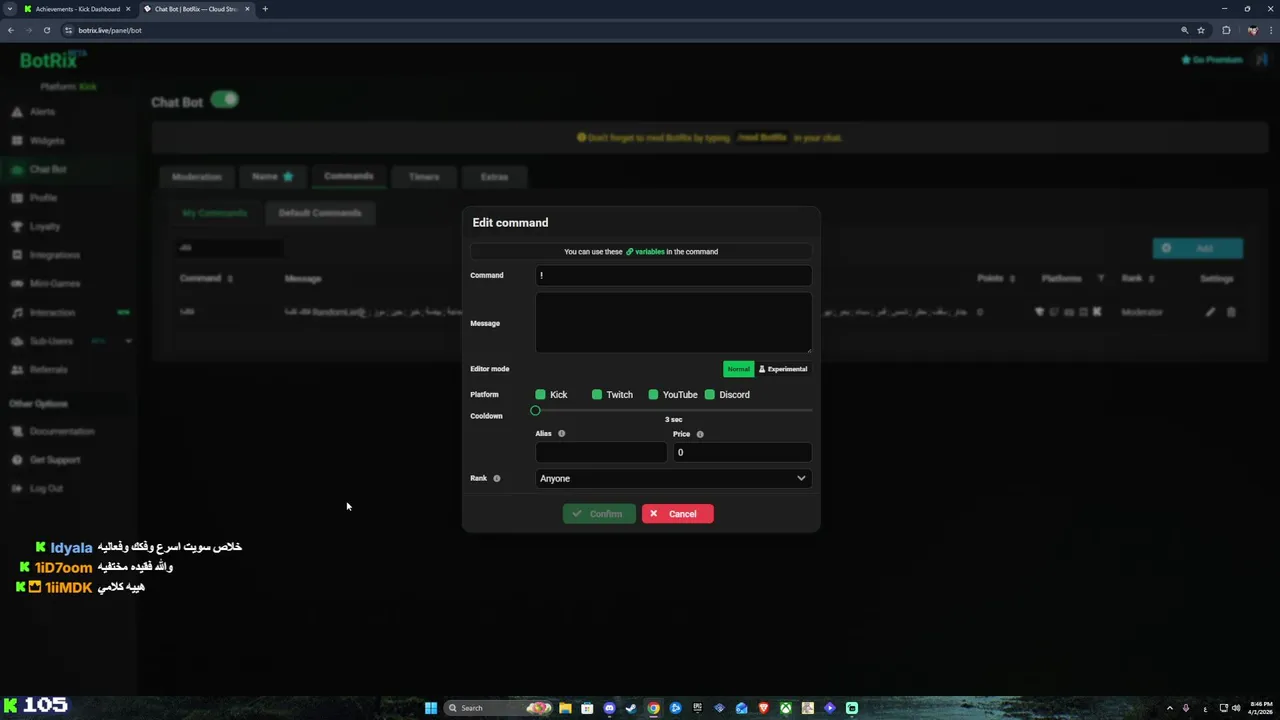This screenshot has height=720, width=1280.
Task: Click the info icon next to Alias
Action: 561,434
